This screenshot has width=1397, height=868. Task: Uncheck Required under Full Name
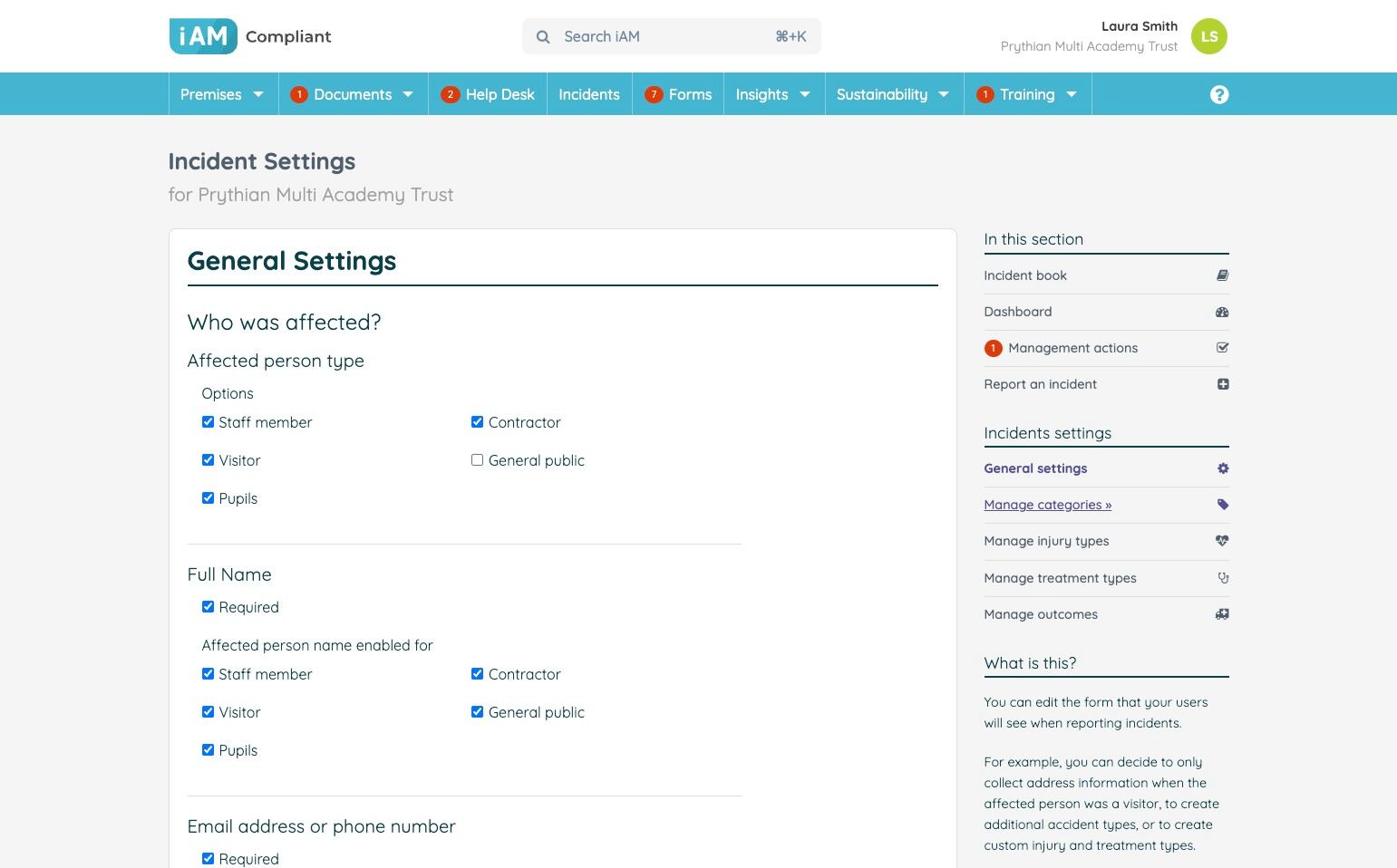coord(208,607)
